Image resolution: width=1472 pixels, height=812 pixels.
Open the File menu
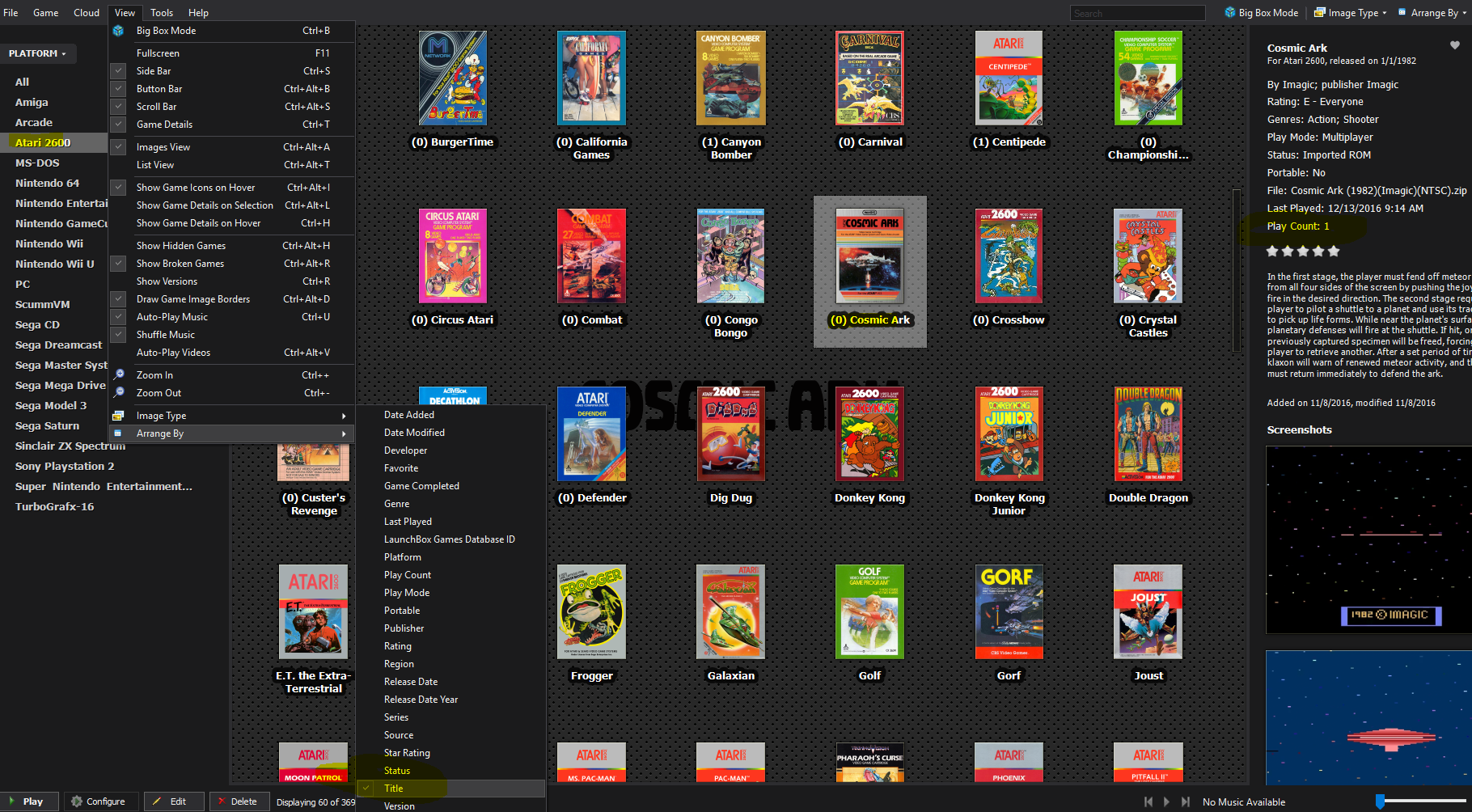[11, 12]
